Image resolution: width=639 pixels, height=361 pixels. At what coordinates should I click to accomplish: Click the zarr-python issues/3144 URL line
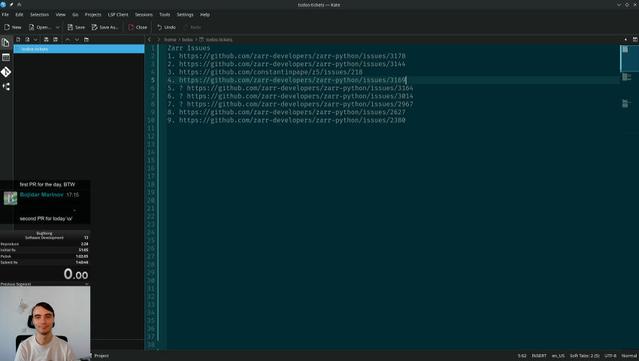click(286, 64)
